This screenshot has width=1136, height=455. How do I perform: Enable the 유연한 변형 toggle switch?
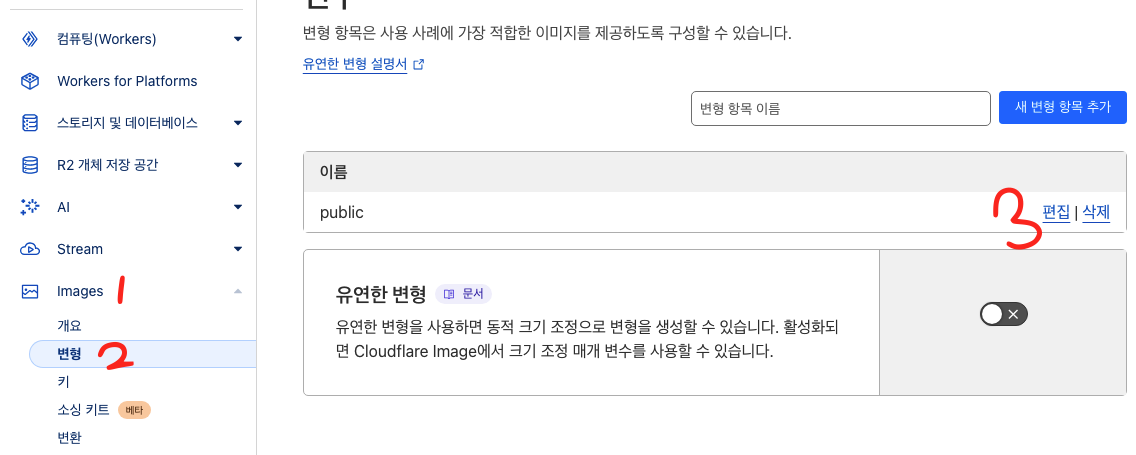click(1004, 315)
